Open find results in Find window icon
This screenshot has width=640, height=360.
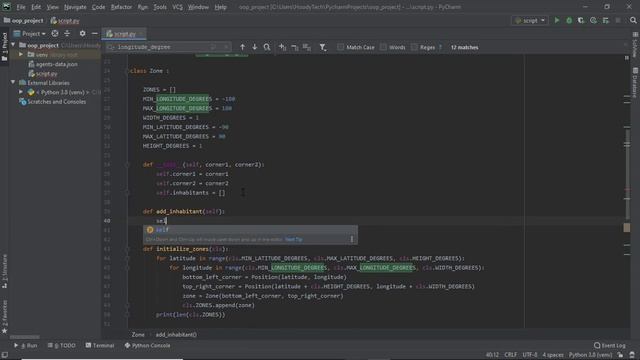tap(267, 47)
